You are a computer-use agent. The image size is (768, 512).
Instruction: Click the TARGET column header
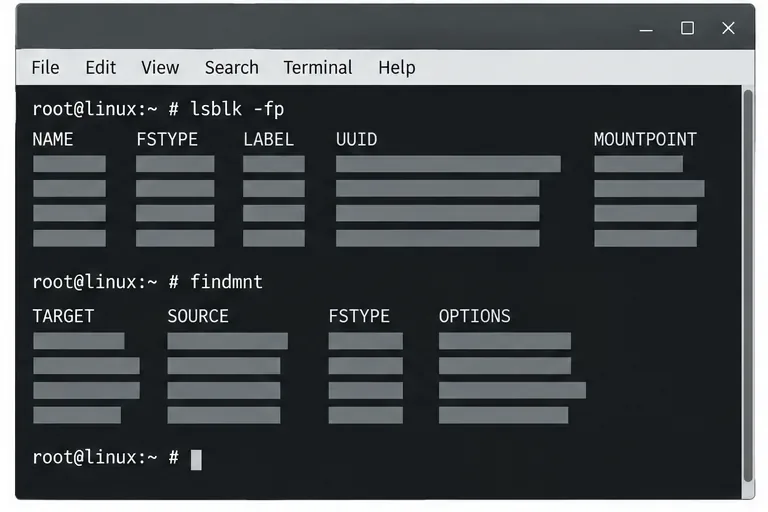click(63, 316)
